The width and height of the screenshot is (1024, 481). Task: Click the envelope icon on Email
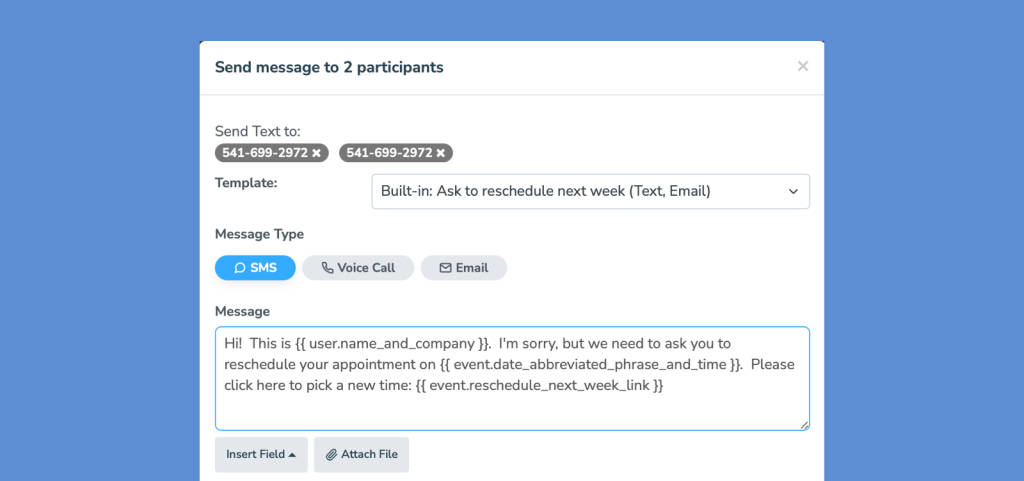point(445,268)
